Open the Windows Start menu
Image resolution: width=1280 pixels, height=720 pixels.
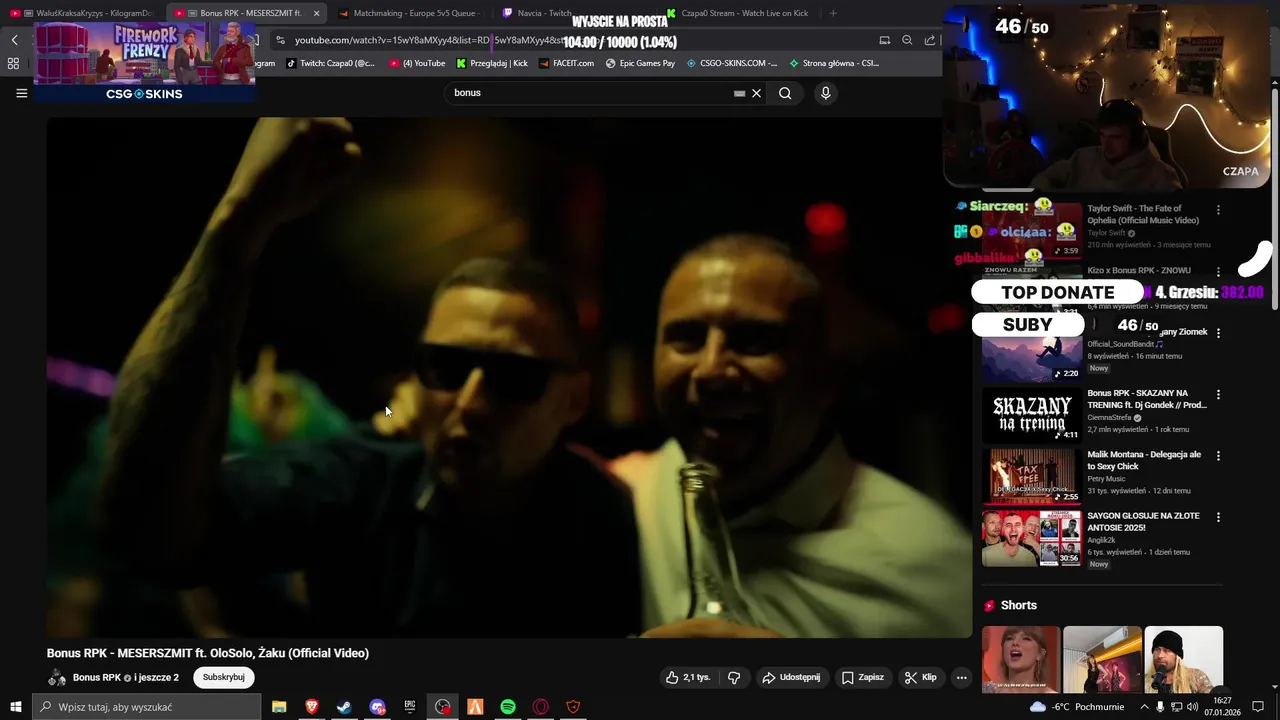point(15,707)
